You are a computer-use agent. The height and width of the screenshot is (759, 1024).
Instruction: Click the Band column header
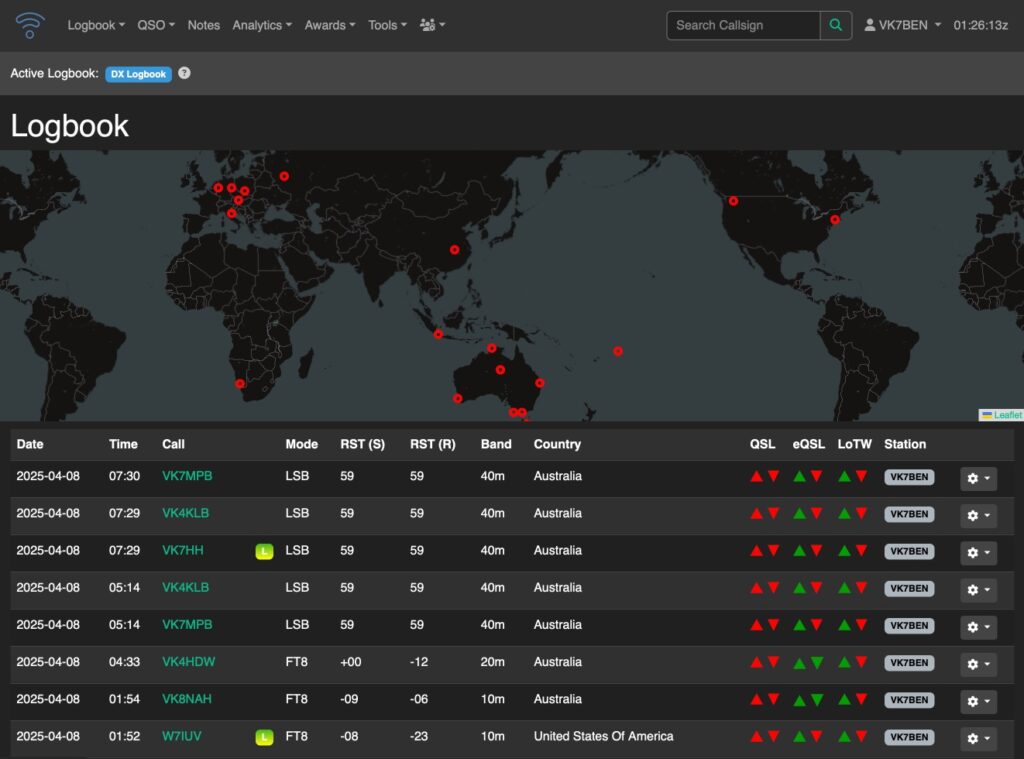pyautogui.click(x=496, y=444)
